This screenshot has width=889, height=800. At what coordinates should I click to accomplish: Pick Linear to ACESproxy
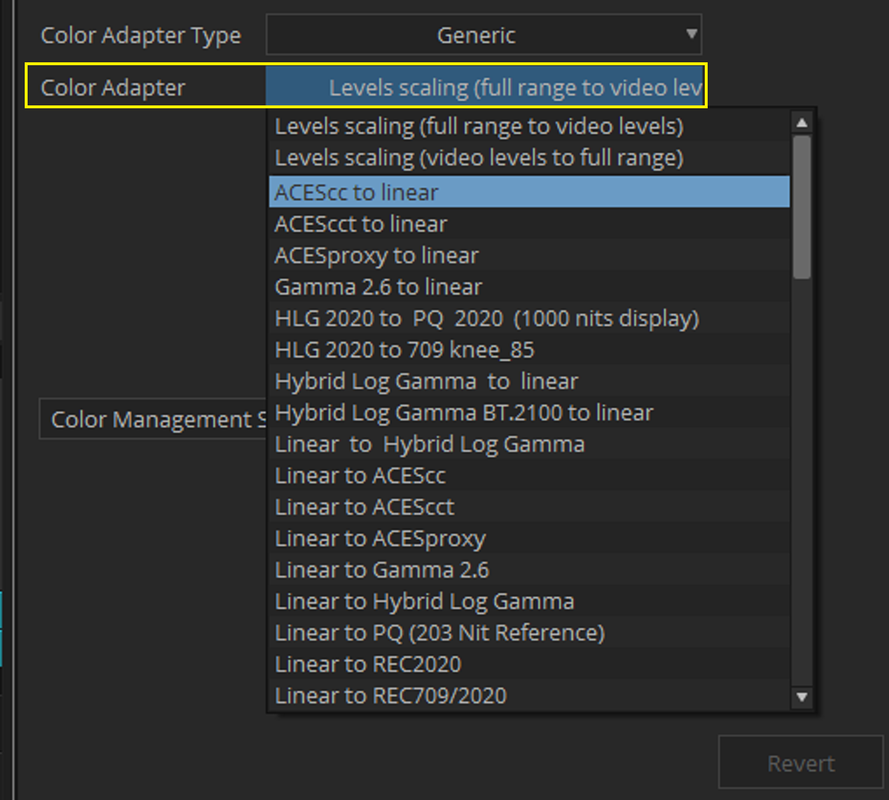(x=529, y=538)
